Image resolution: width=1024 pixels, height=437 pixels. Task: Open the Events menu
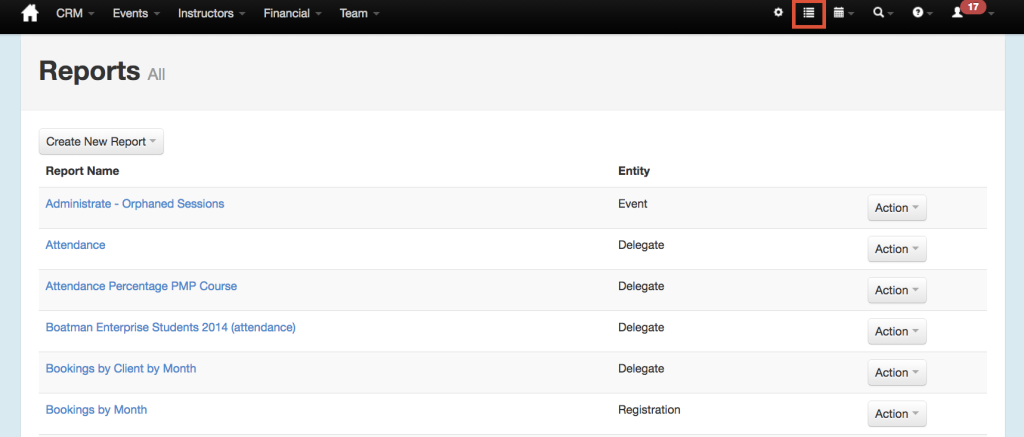point(136,13)
